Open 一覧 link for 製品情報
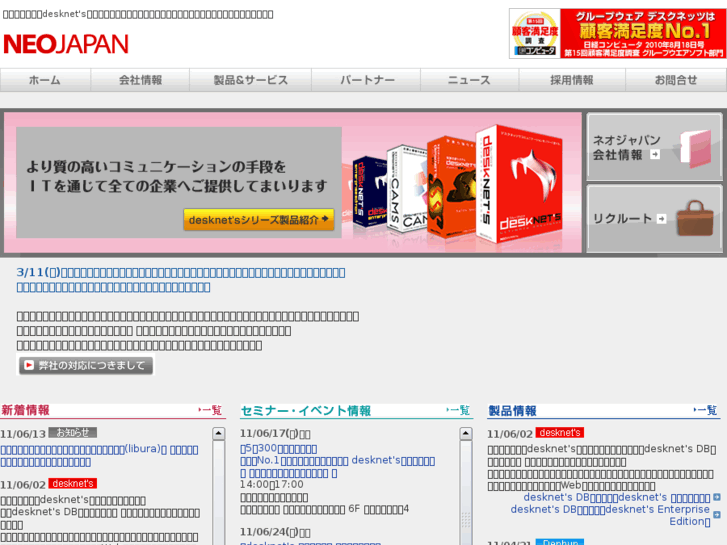This screenshot has width=727, height=545. pos(705,410)
